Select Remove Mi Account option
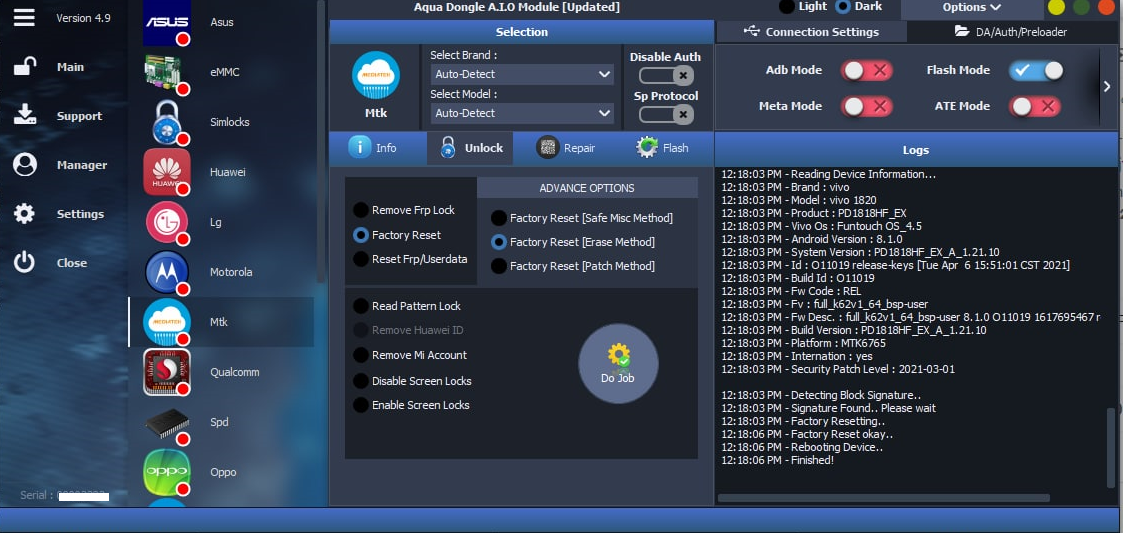Screen dimensions: 1123x533 [361, 355]
